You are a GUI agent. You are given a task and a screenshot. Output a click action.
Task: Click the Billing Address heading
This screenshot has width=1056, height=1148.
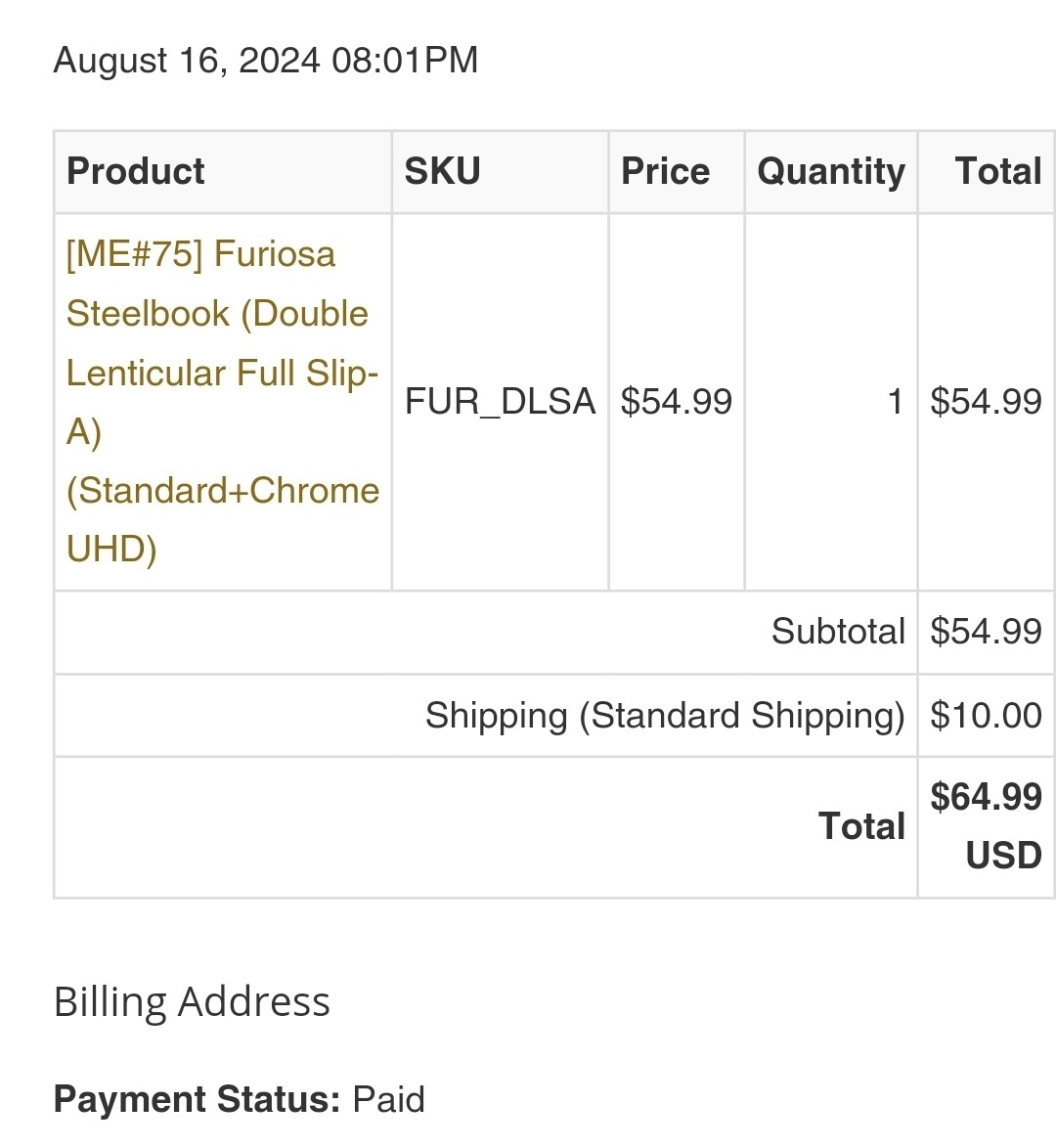click(x=192, y=1002)
